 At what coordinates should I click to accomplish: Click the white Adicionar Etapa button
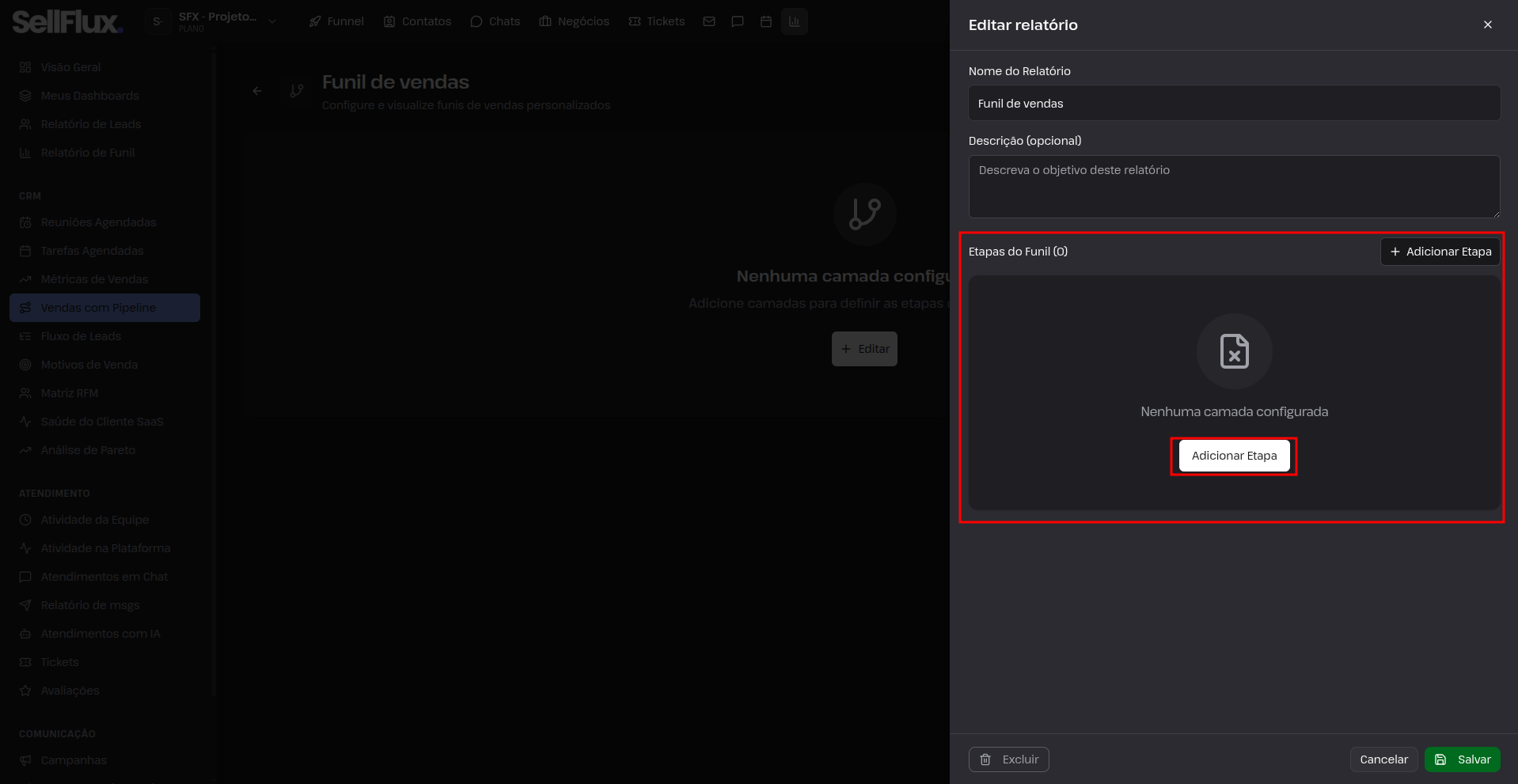(1234, 456)
